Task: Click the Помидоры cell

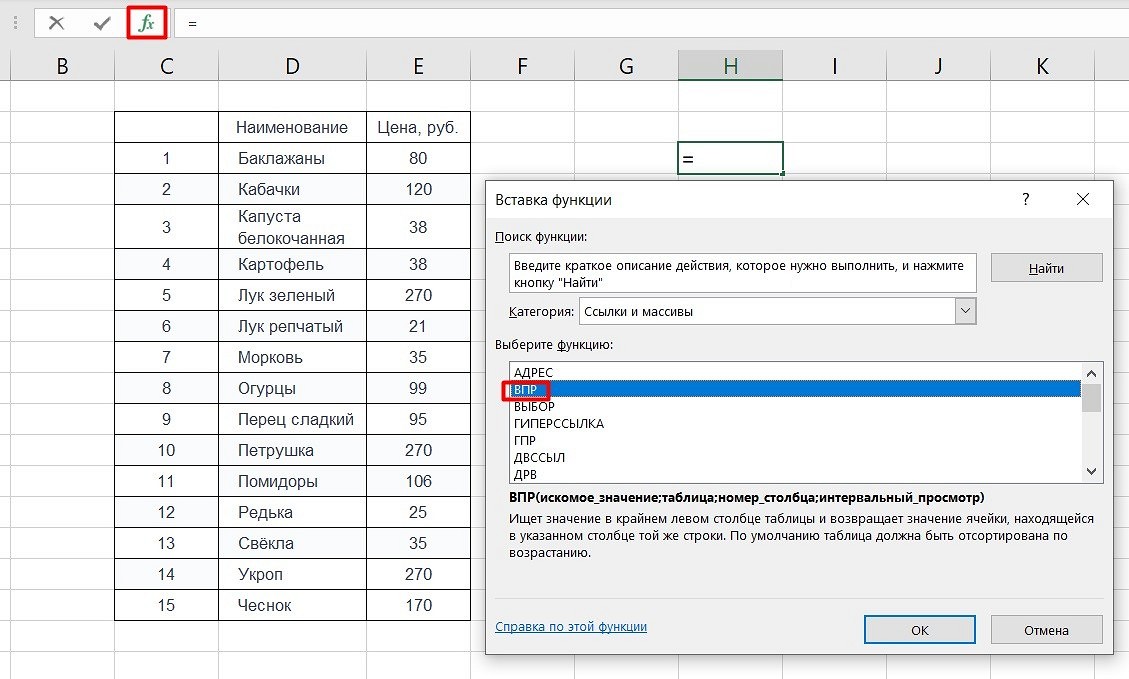Action: click(292, 481)
